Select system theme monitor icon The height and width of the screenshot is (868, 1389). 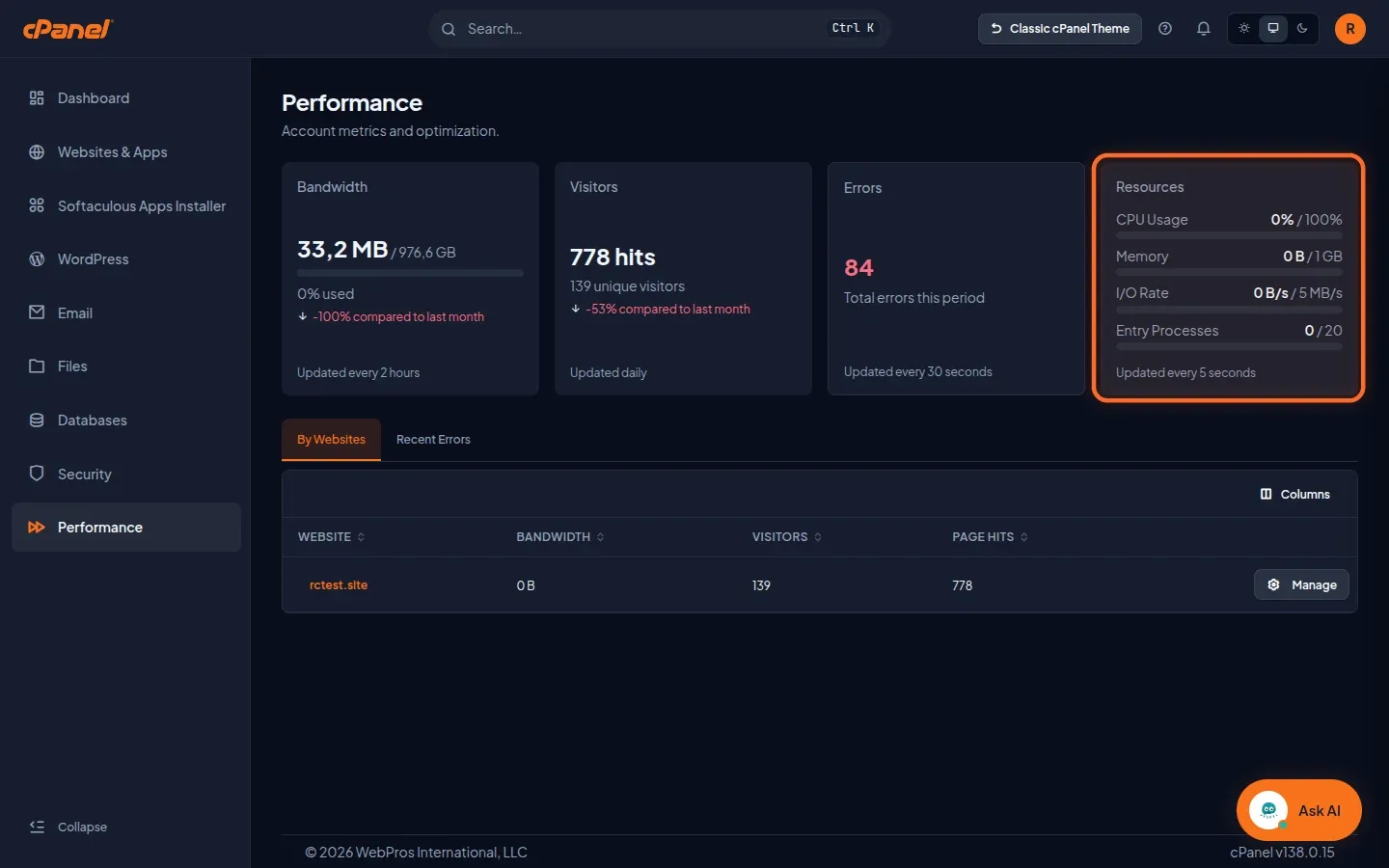tap(1273, 29)
